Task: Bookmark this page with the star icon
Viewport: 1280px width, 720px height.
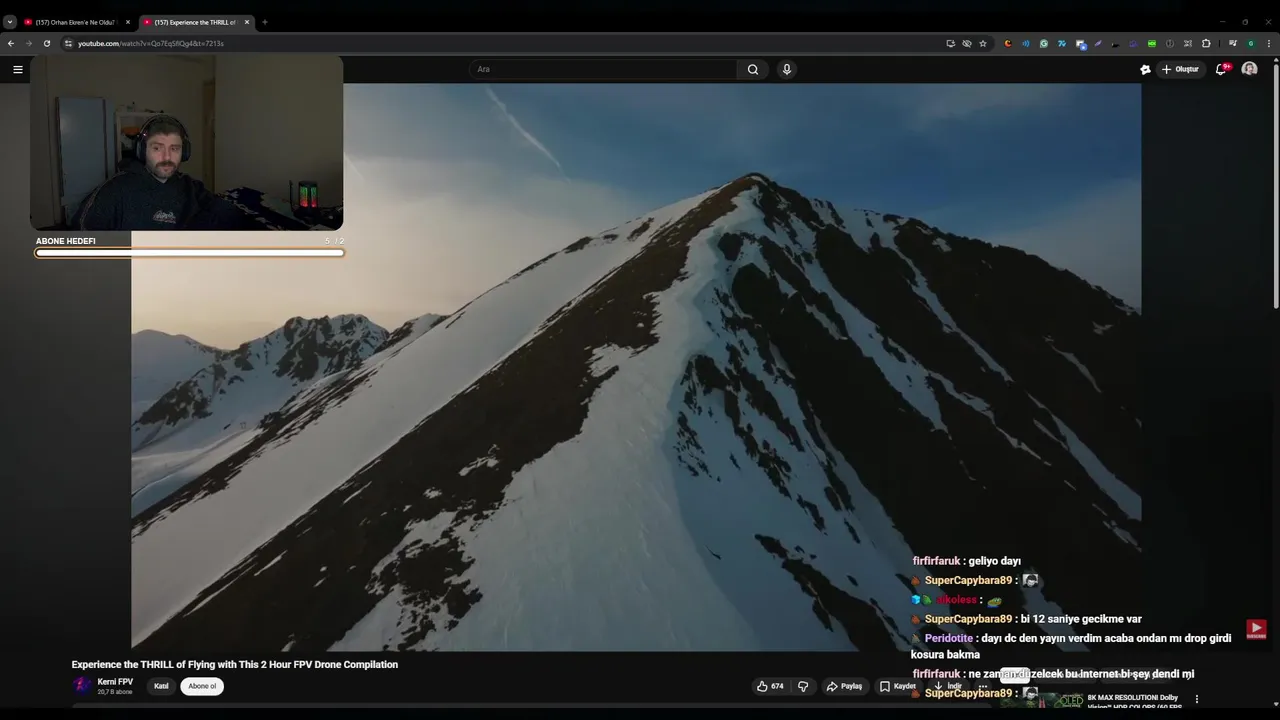Action: [983, 43]
